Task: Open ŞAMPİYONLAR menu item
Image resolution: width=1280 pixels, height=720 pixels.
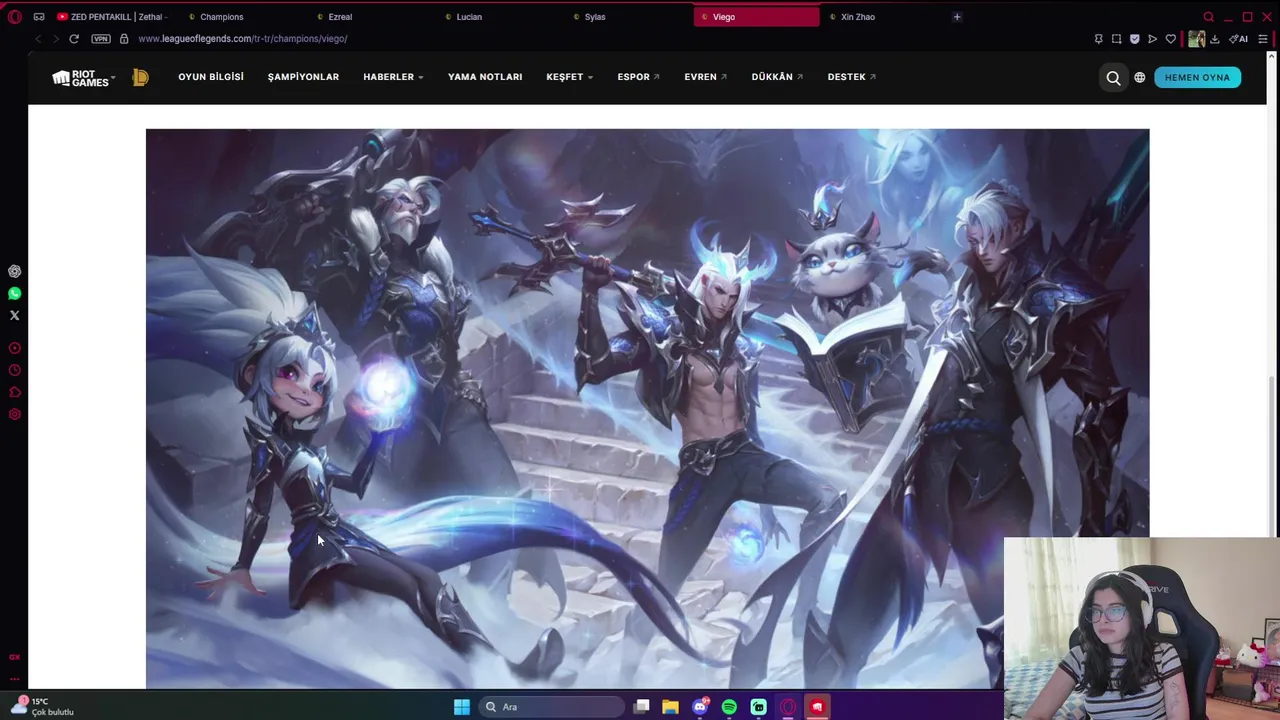Action: point(303,77)
